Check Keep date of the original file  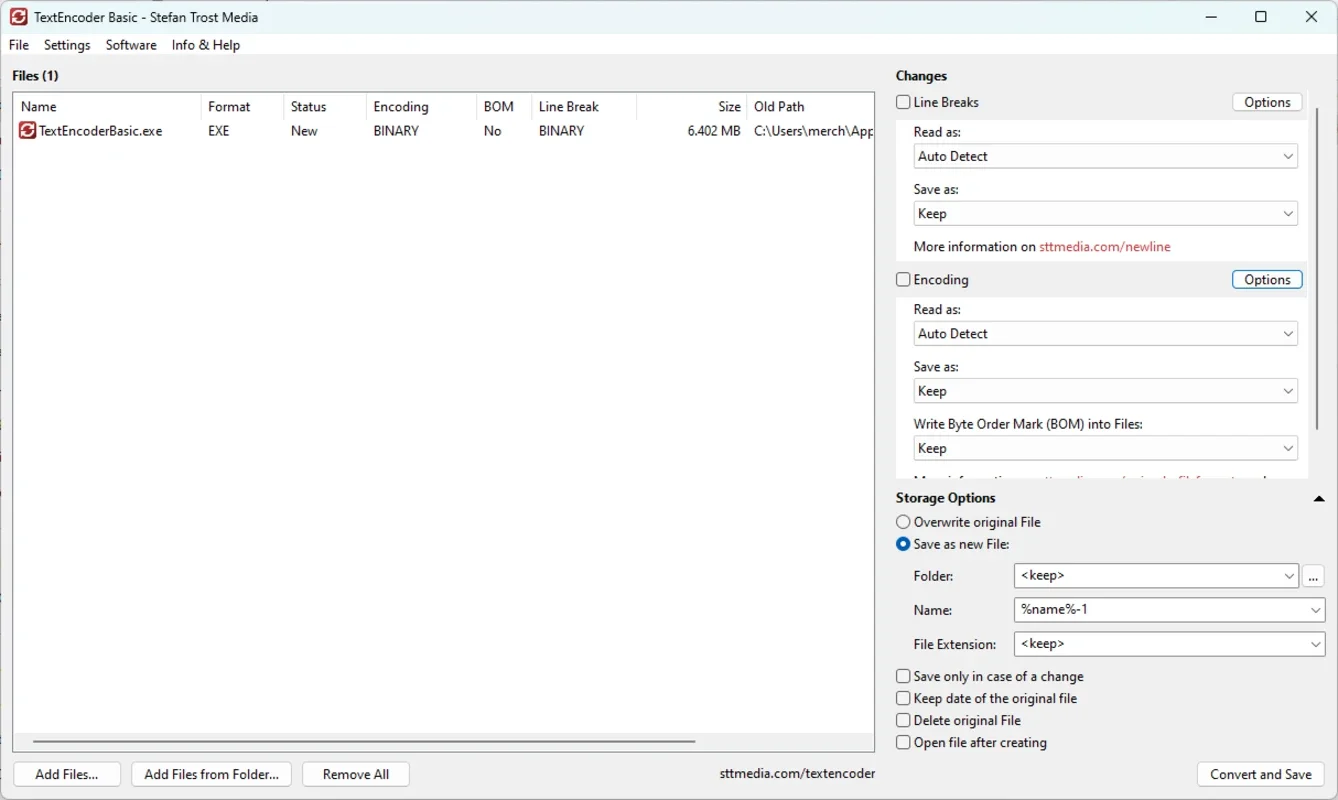tap(904, 699)
